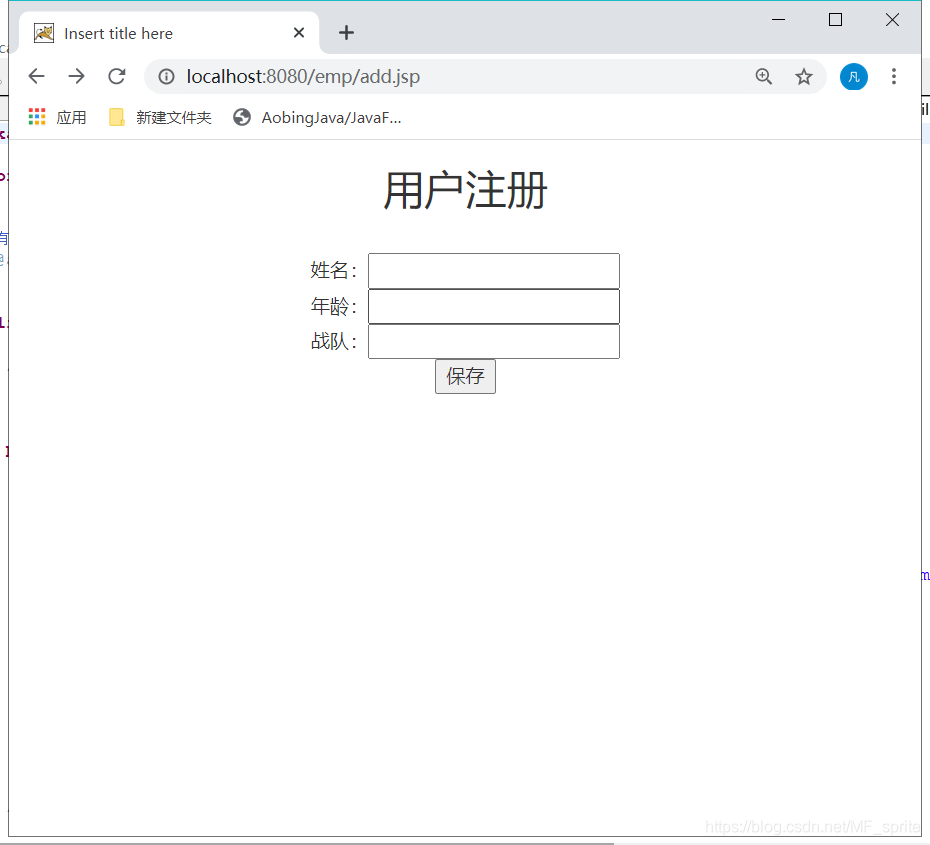The image size is (930, 845).
Task: Click the 战队 team input field
Action: [493, 341]
